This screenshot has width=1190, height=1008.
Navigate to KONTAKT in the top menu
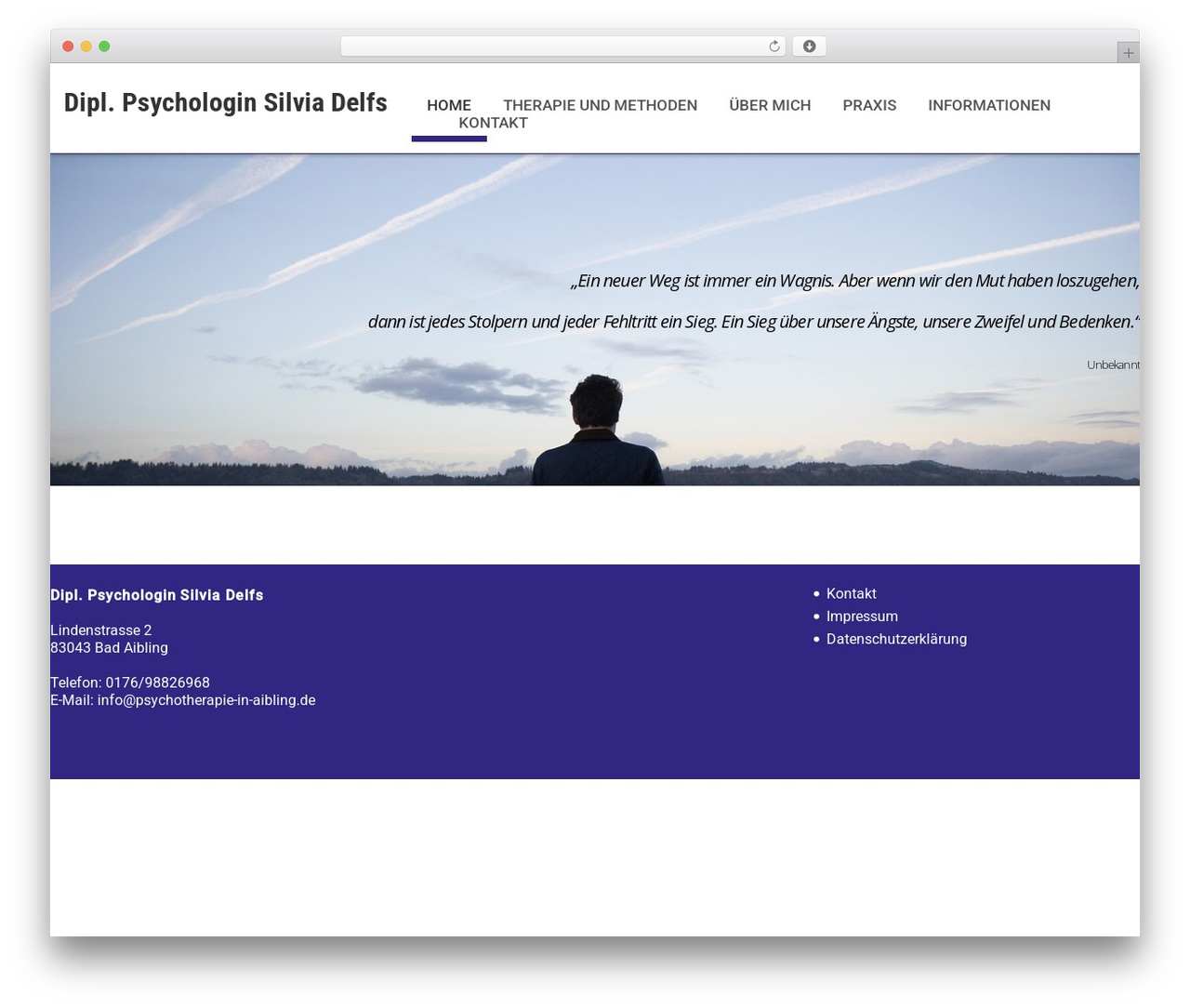click(493, 123)
